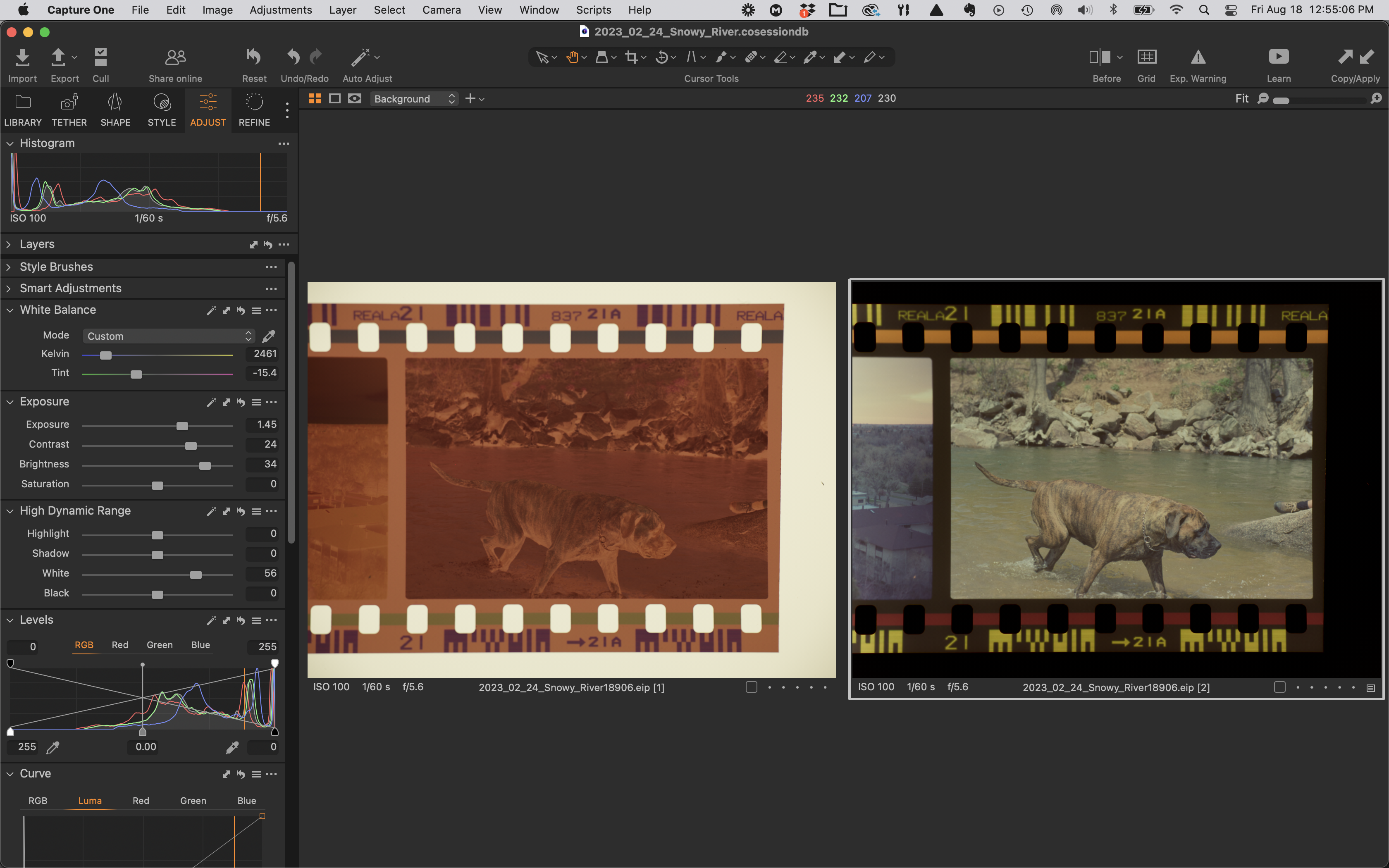Viewport: 1389px width, 868px height.
Task: Open the Adjustments menu
Action: [281, 10]
